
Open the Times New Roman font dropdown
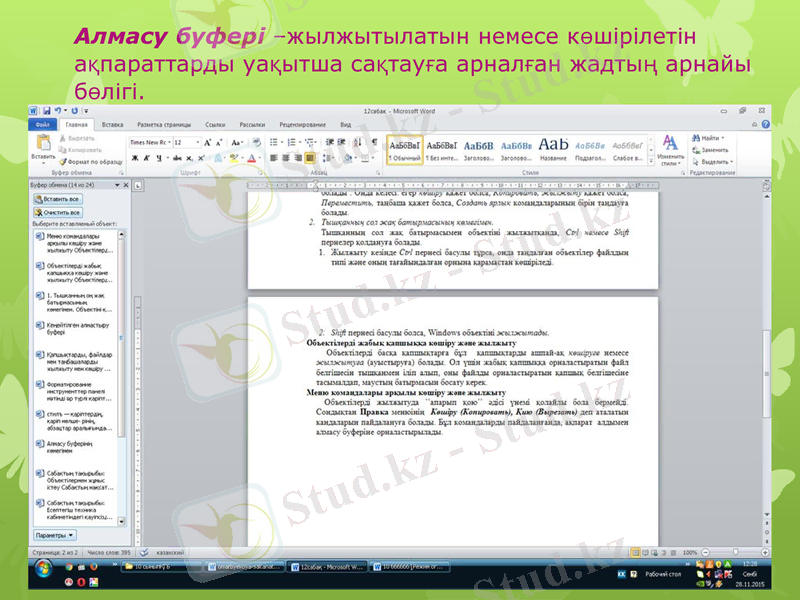pyautogui.click(x=168, y=141)
